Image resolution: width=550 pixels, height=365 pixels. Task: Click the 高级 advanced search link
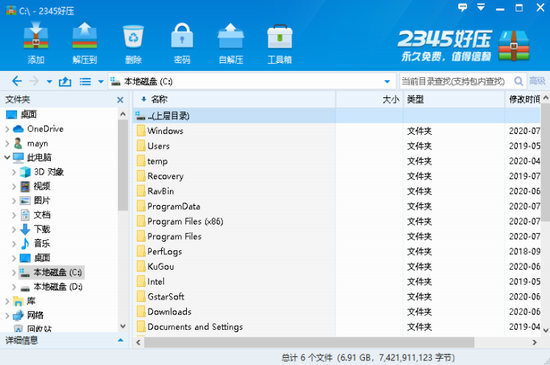537,81
